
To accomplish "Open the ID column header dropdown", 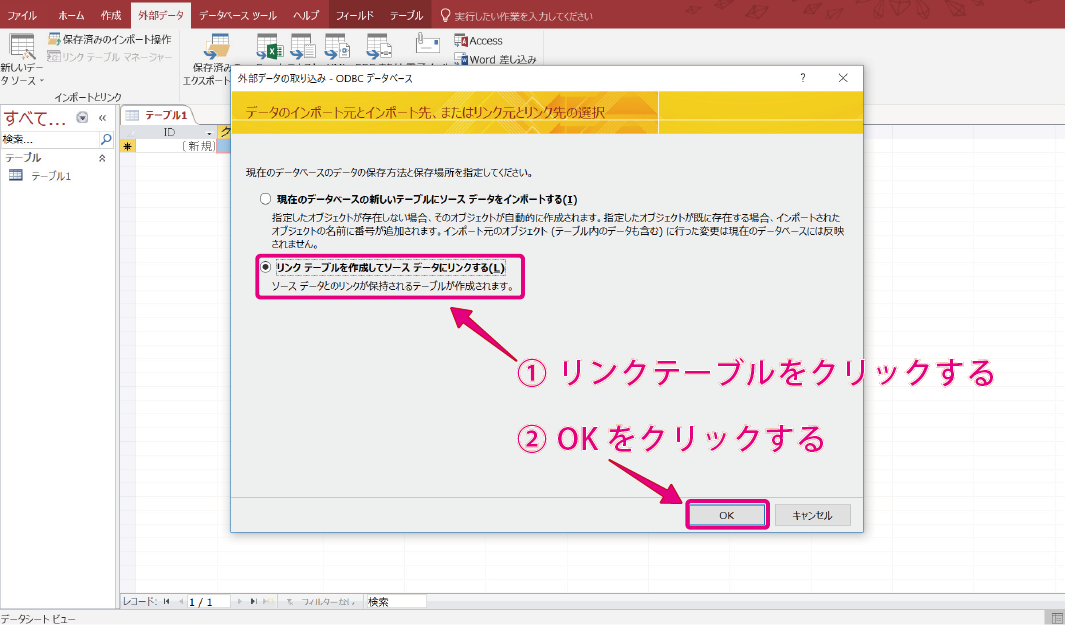I will pyautogui.click(x=209, y=132).
